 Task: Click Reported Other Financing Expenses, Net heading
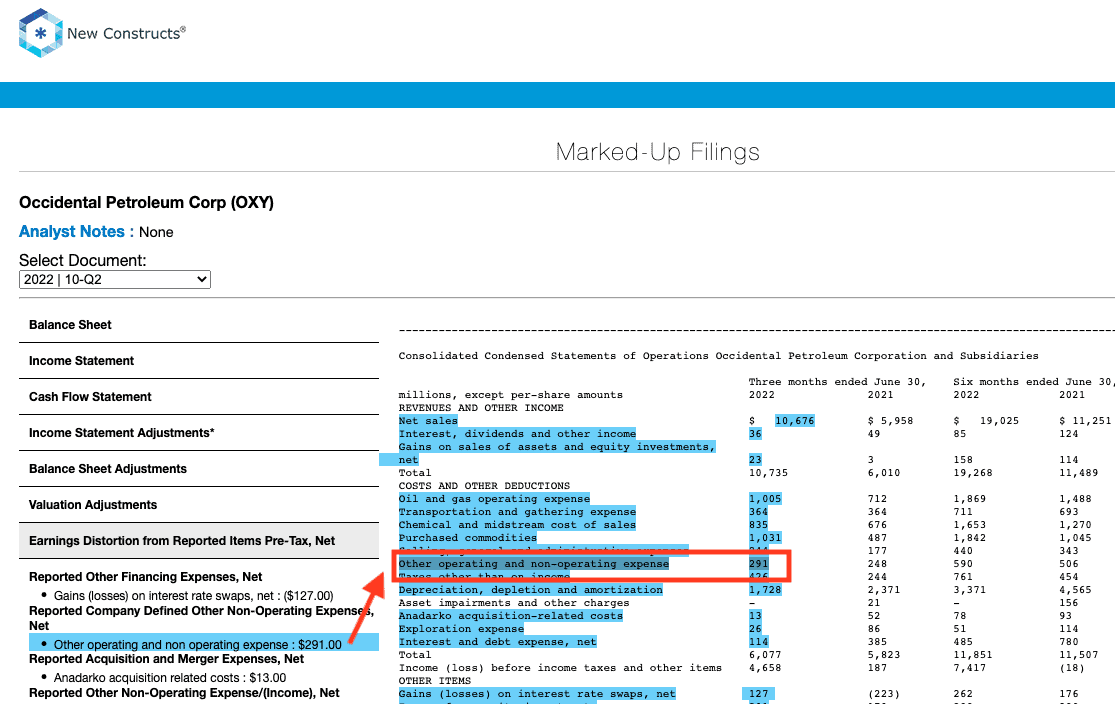(146, 577)
